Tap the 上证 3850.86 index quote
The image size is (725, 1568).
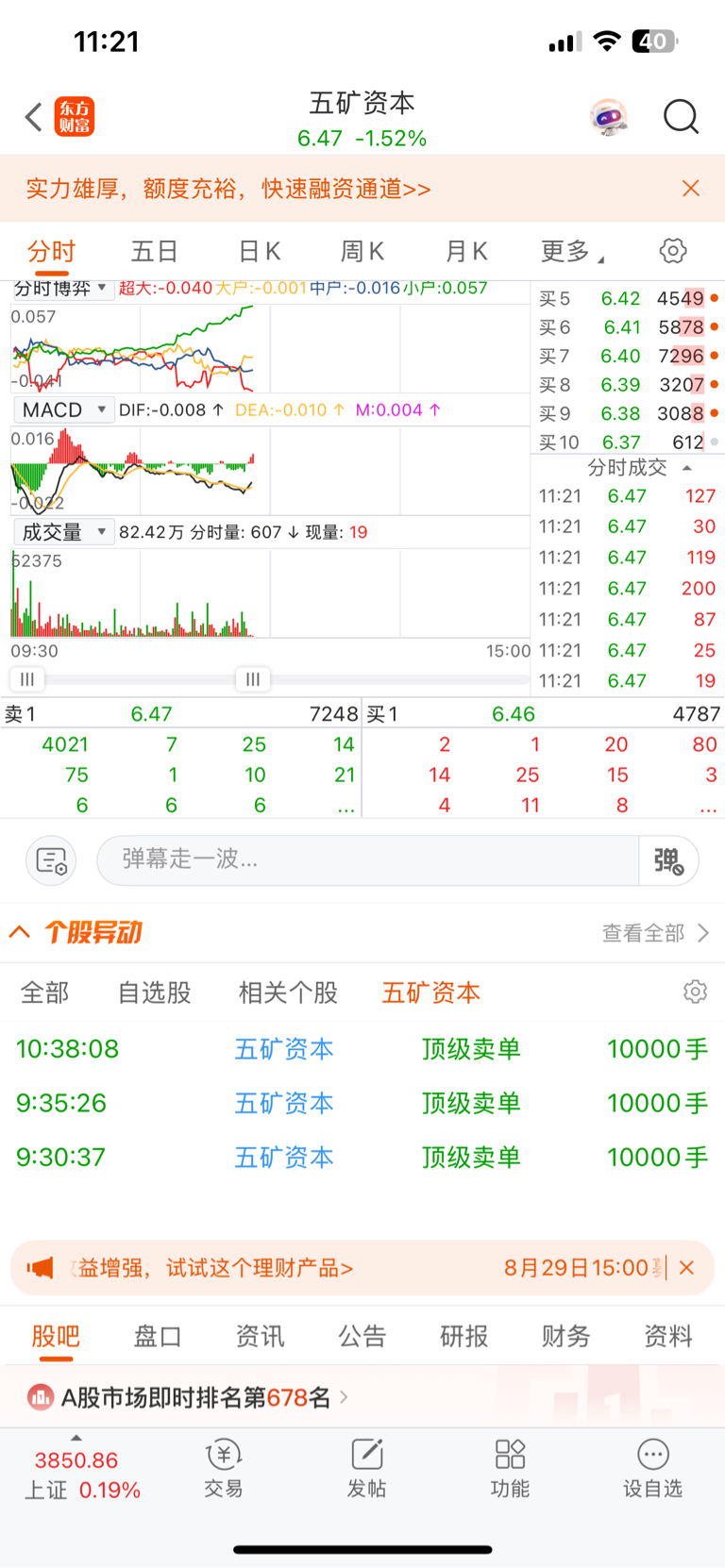point(82,1476)
